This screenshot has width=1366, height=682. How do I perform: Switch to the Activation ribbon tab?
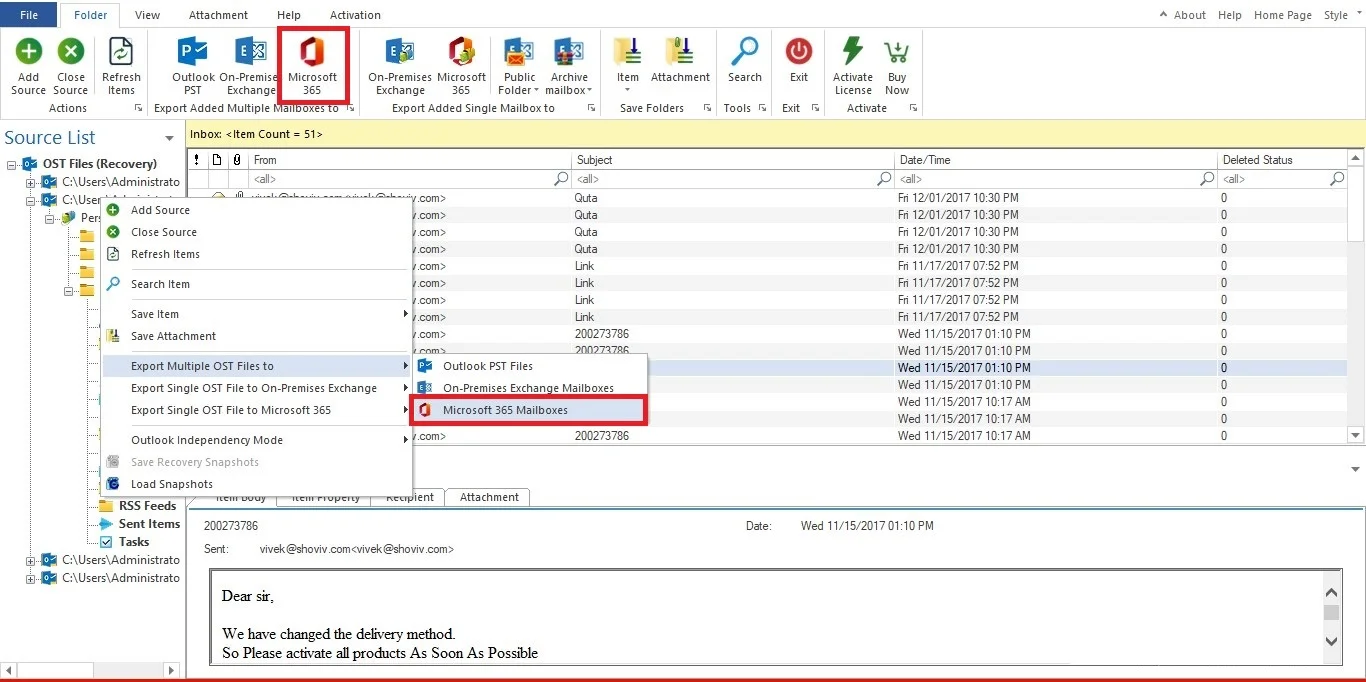pyautogui.click(x=355, y=15)
